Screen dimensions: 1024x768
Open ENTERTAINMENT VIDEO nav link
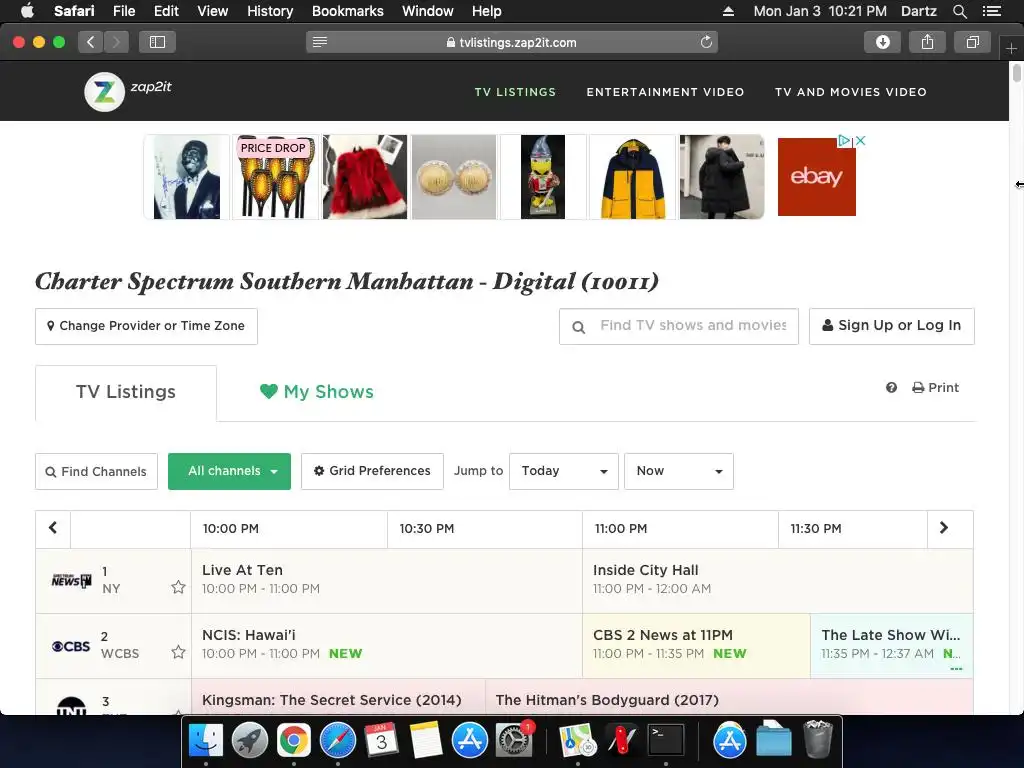[x=665, y=92]
